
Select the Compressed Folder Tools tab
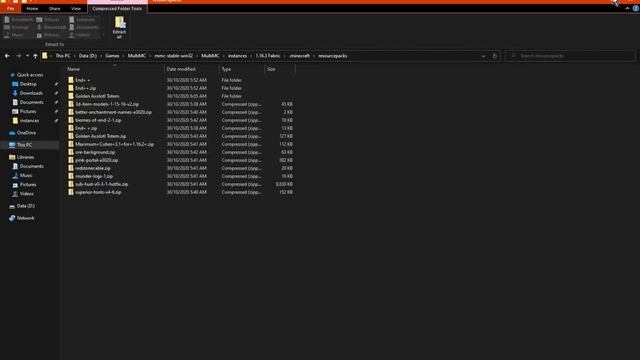(117, 9)
